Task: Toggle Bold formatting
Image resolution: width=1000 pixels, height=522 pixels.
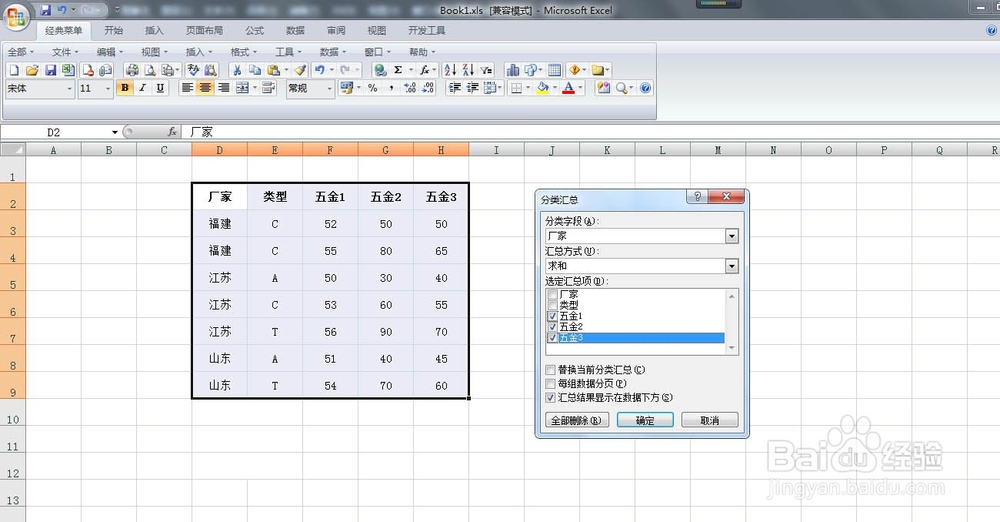Action: pos(125,88)
